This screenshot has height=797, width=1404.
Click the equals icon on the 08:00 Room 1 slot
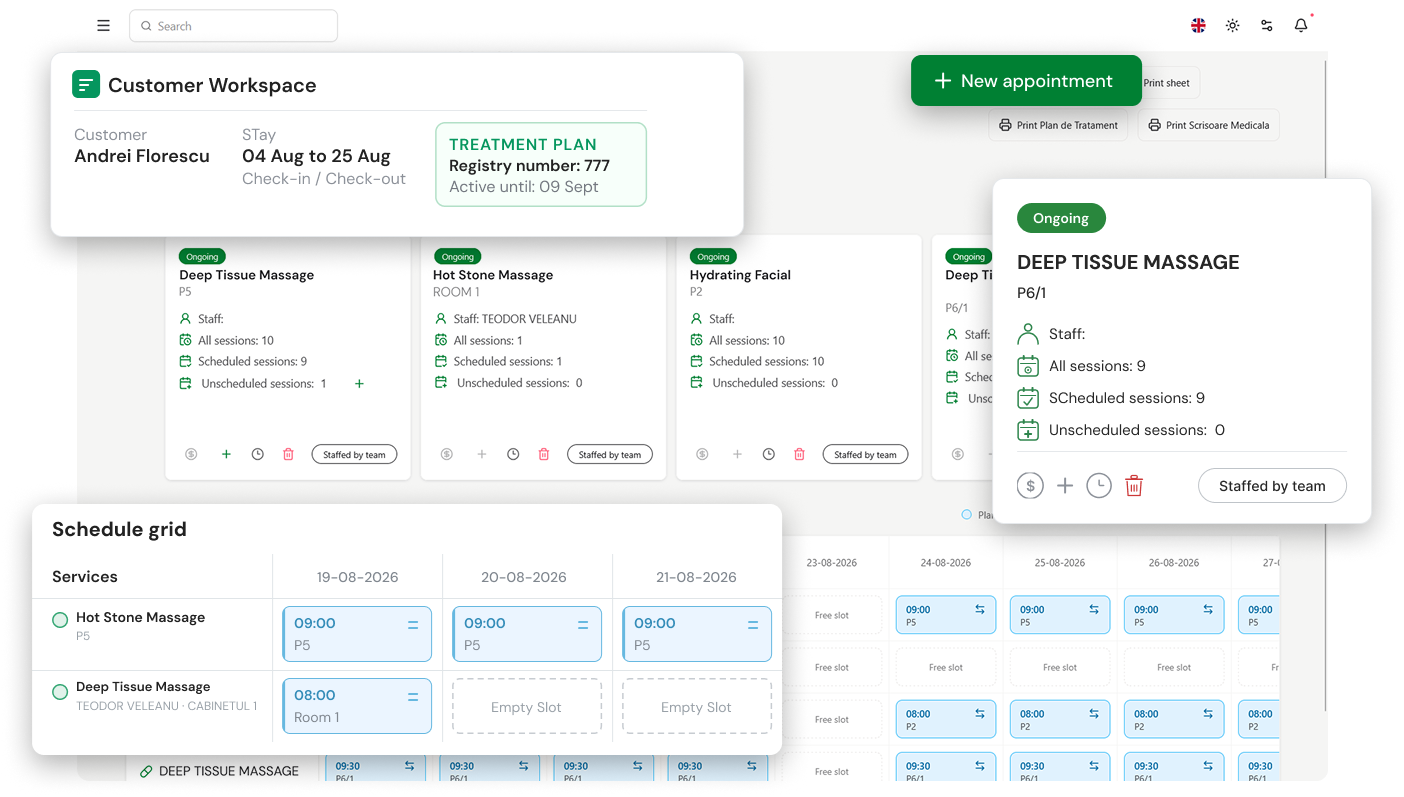(x=413, y=697)
